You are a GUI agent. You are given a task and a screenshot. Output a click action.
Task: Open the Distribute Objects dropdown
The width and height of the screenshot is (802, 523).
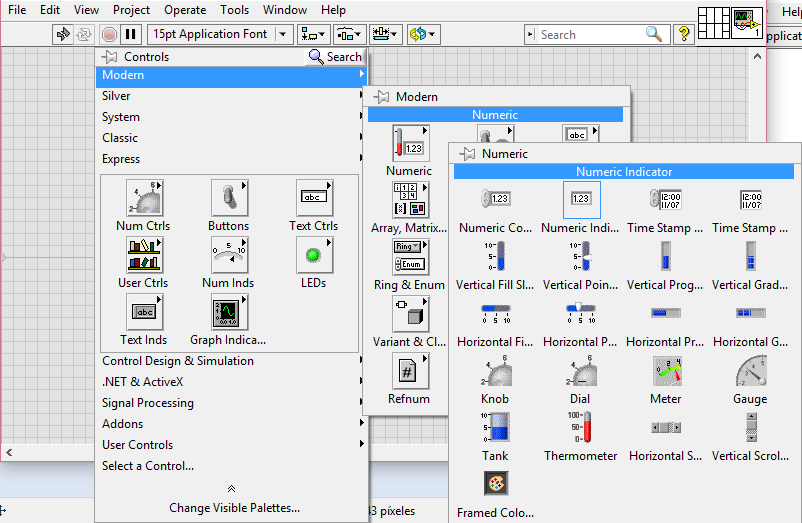(349, 34)
